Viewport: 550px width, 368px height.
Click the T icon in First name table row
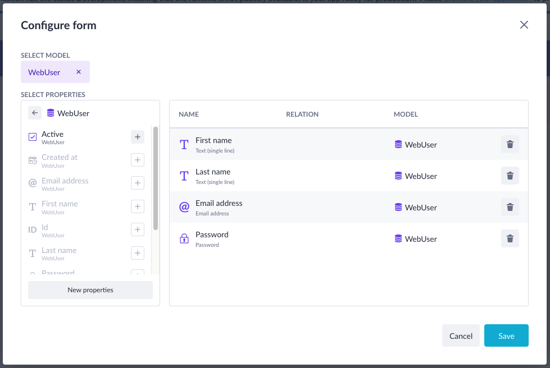coord(184,144)
